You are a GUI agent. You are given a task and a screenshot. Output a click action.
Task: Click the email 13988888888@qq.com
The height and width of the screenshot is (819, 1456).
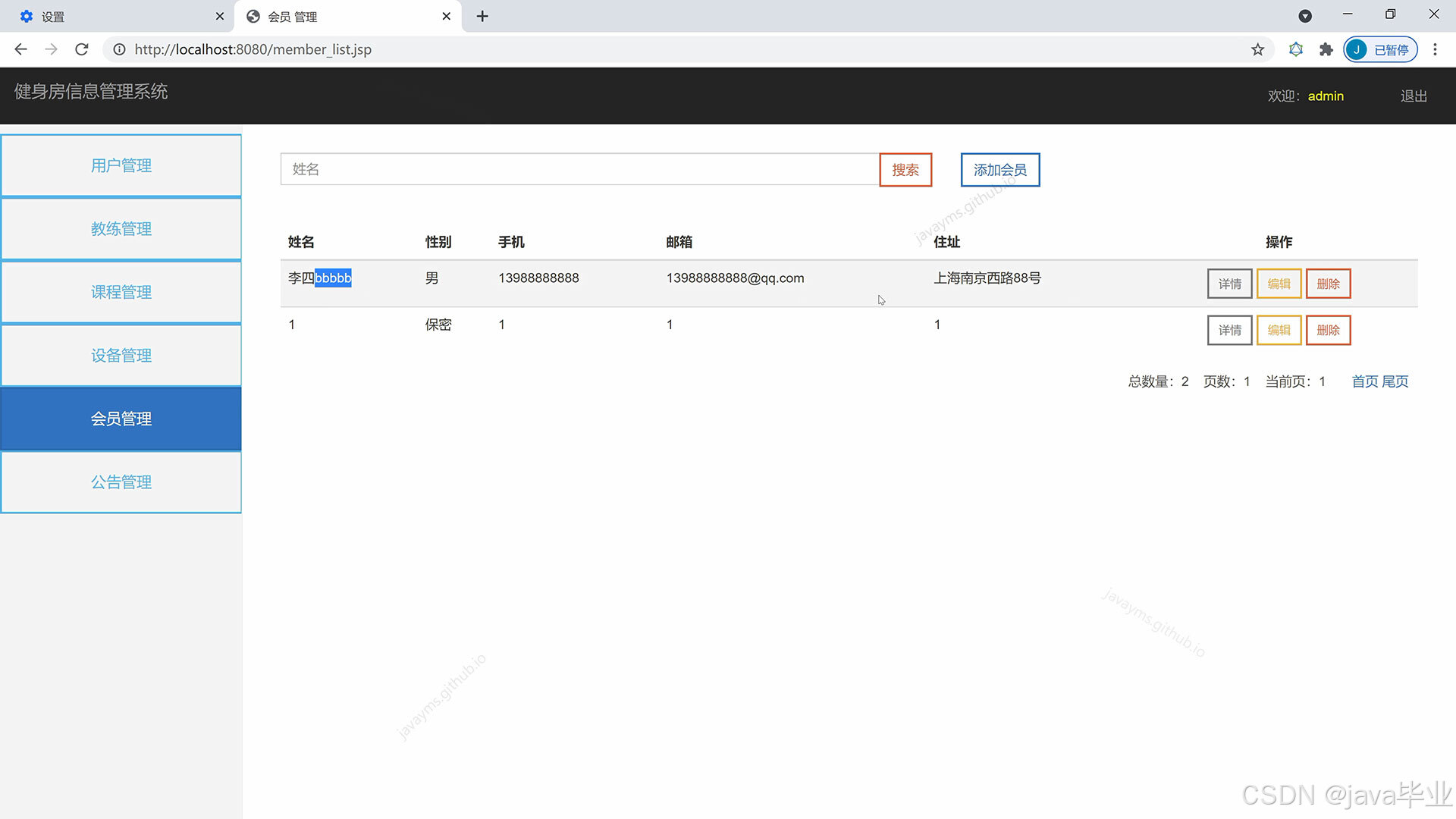pos(735,278)
